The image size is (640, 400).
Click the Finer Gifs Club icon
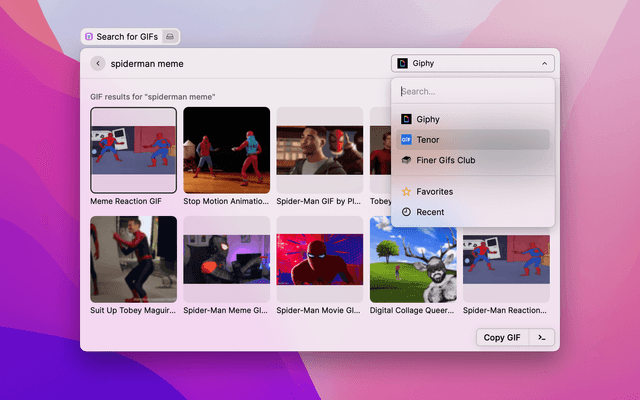[406, 160]
